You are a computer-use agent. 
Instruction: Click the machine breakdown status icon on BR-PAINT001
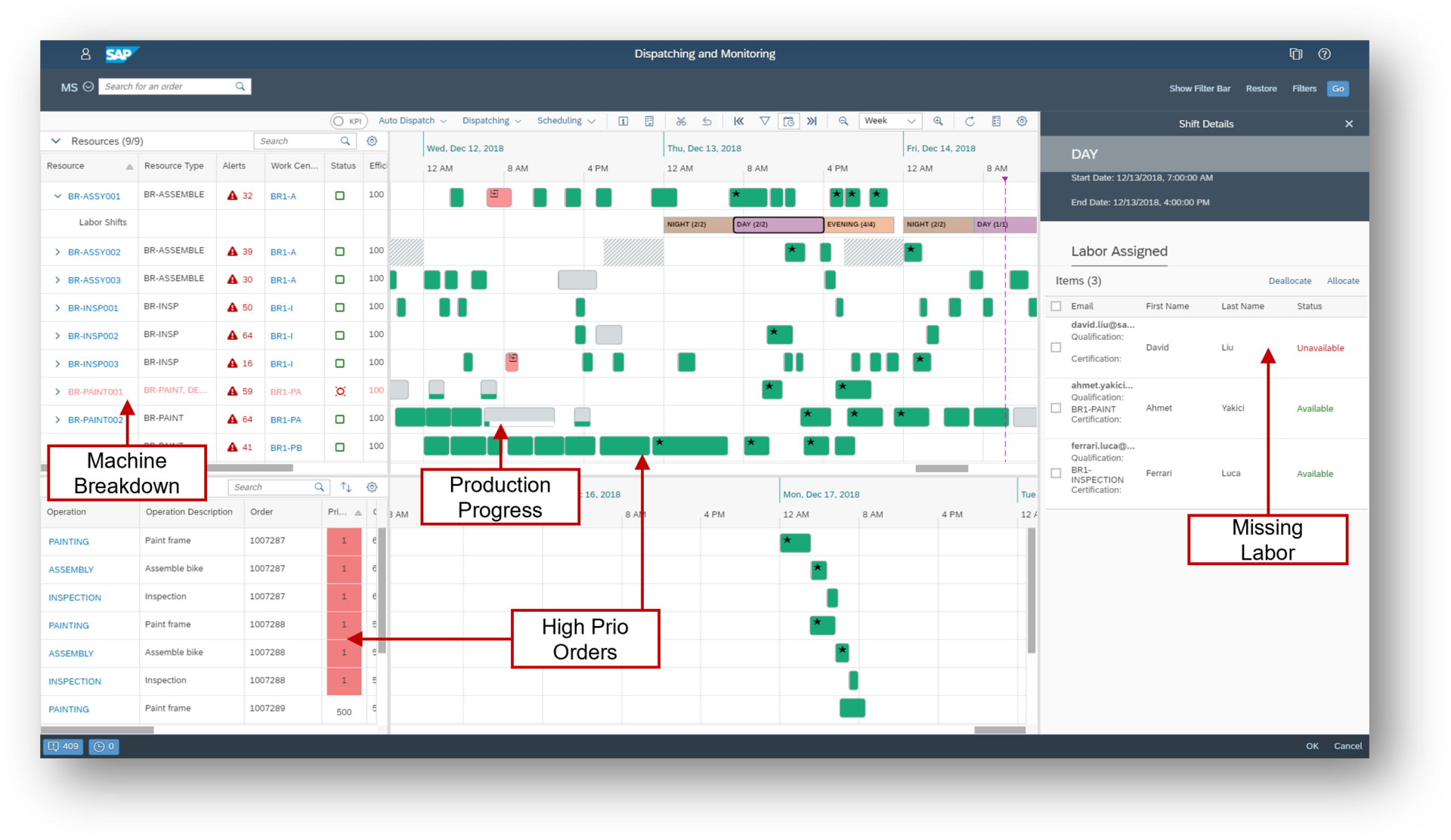(341, 391)
